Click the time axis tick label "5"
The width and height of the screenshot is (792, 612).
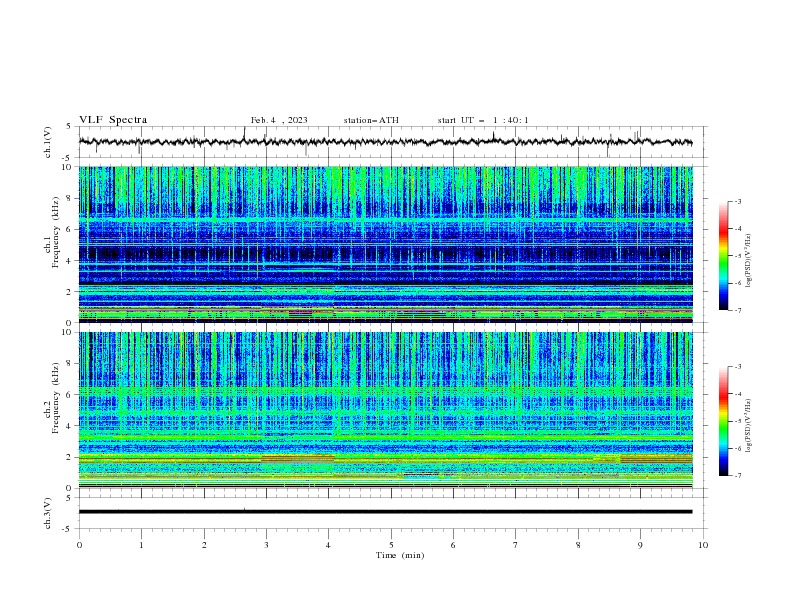[391, 545]
